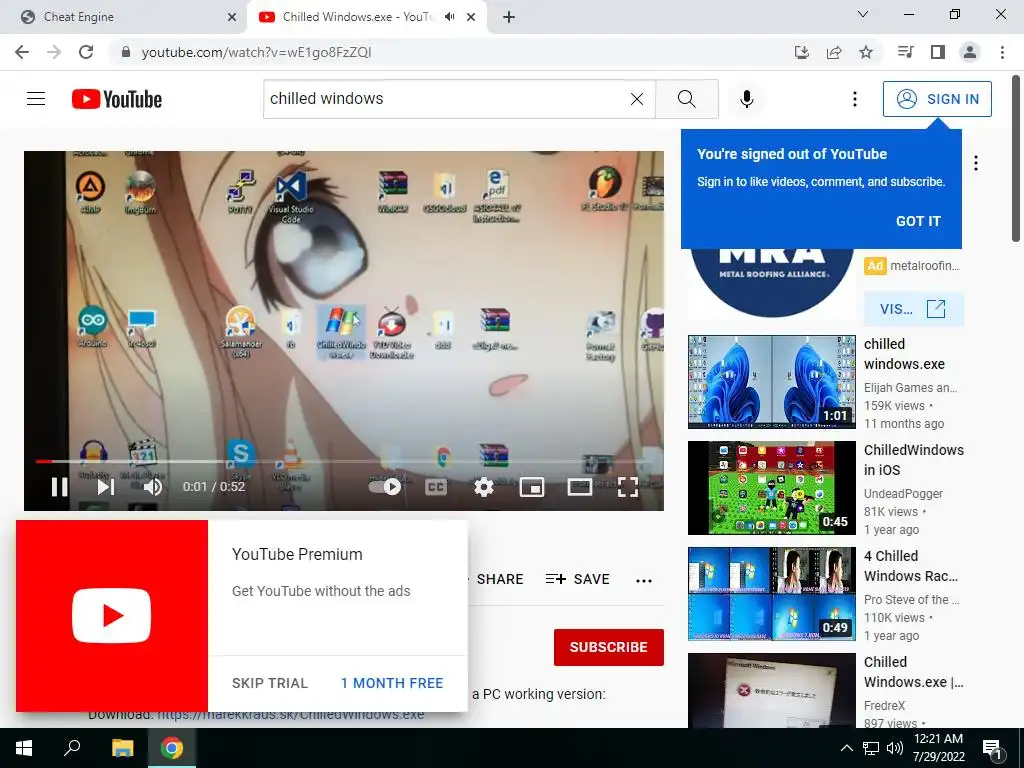Select the 'chilled windows.exe' video title

(904, 354)
